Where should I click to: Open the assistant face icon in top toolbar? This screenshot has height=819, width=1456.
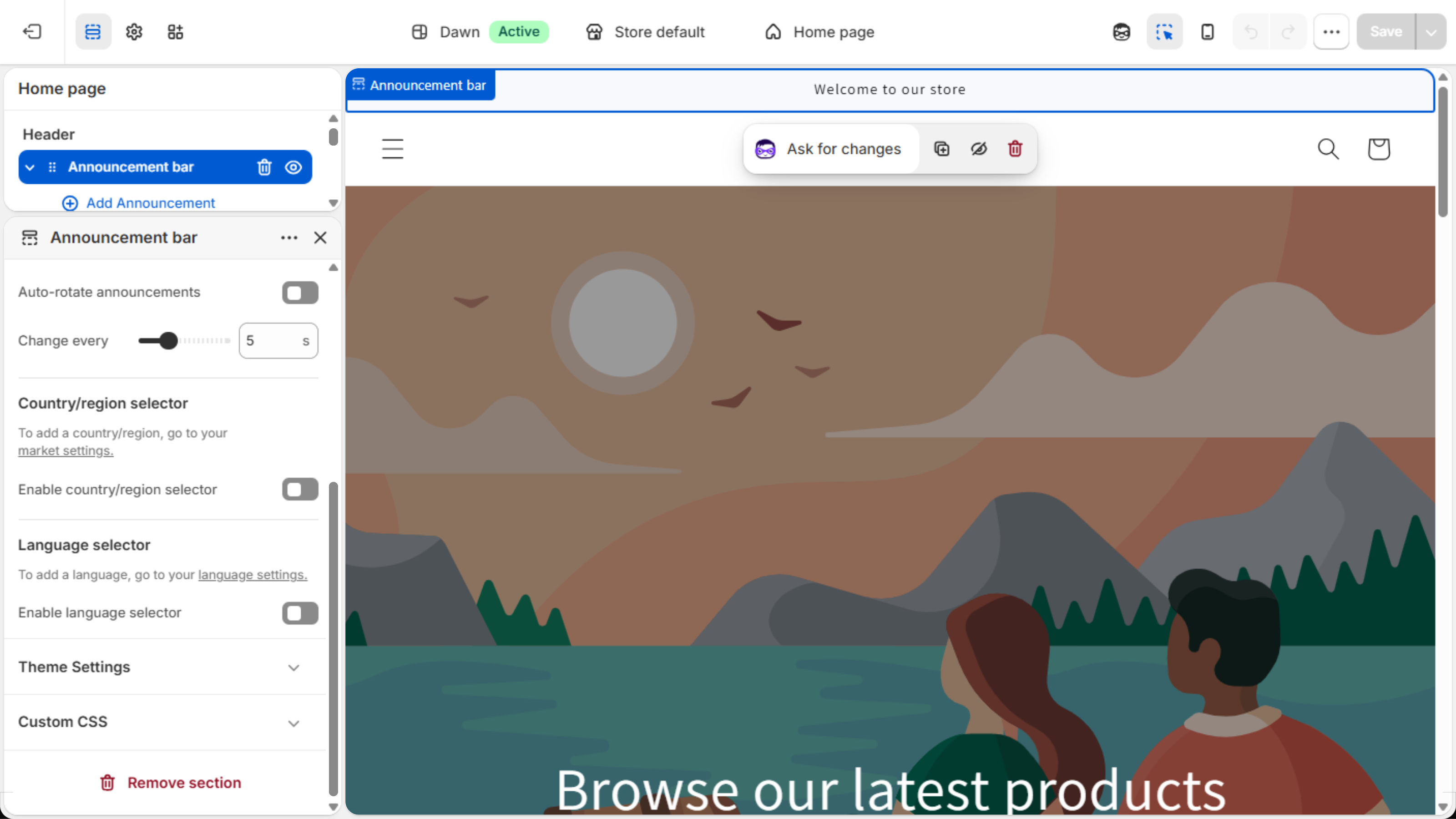click(1122, 32)
